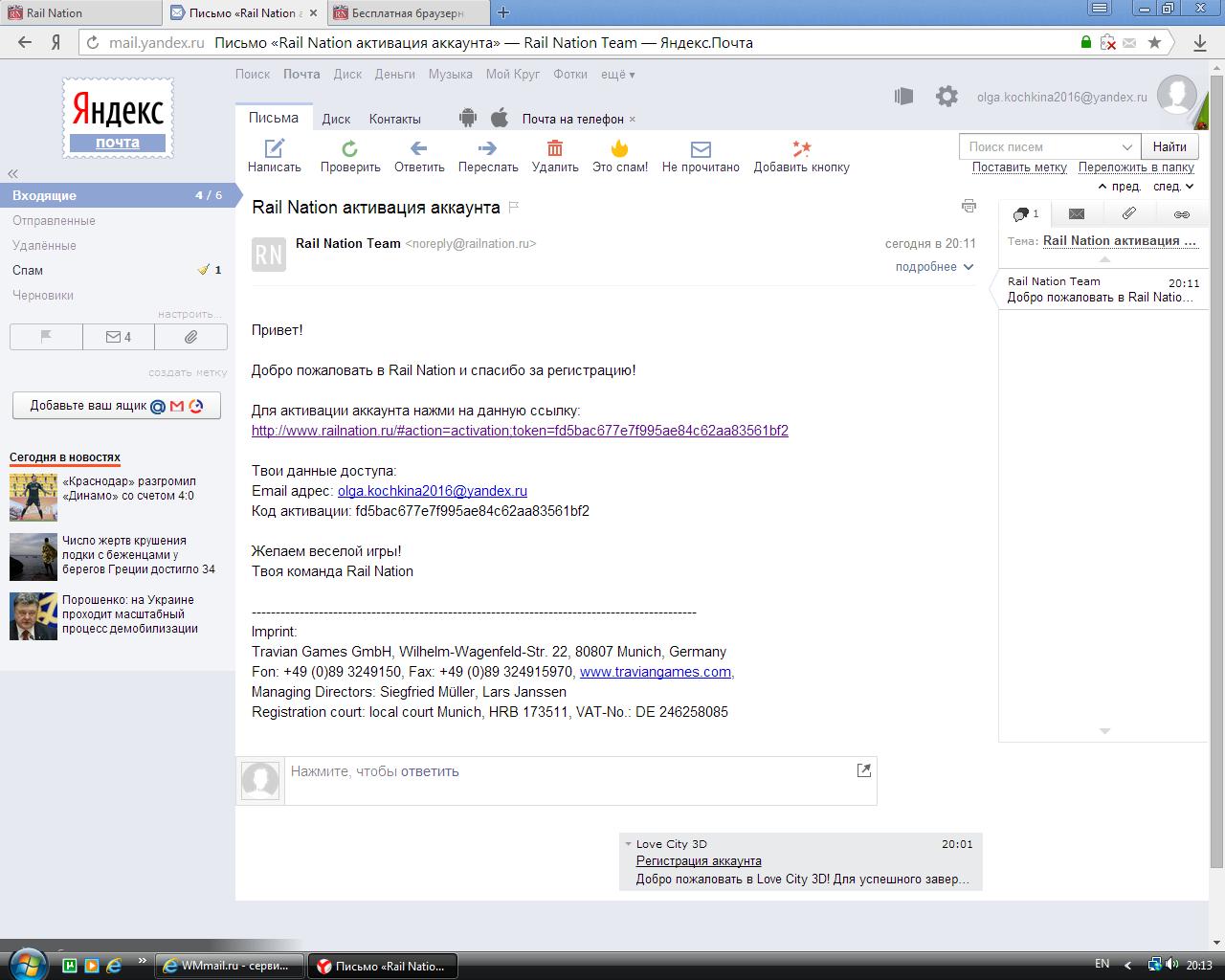Delete the message with the Удалить trash icon
This screenshot has height=980, width=1225.
coord(555,147)
